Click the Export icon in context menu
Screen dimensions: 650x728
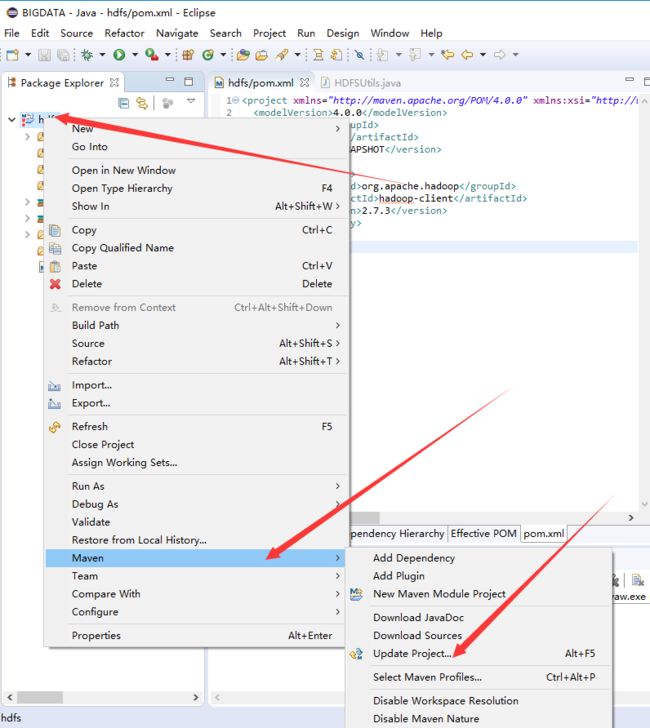(x=54, y=403)
